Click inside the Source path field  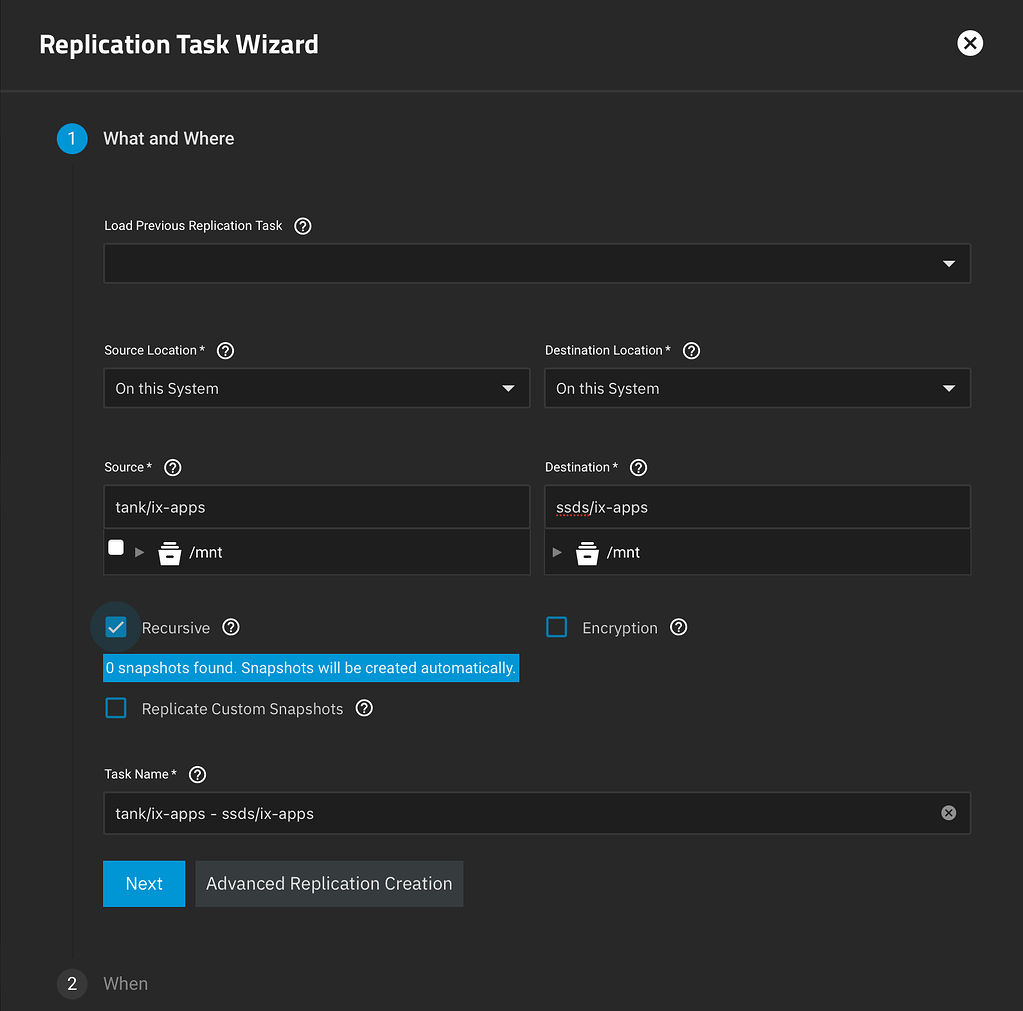coord(317,507)
